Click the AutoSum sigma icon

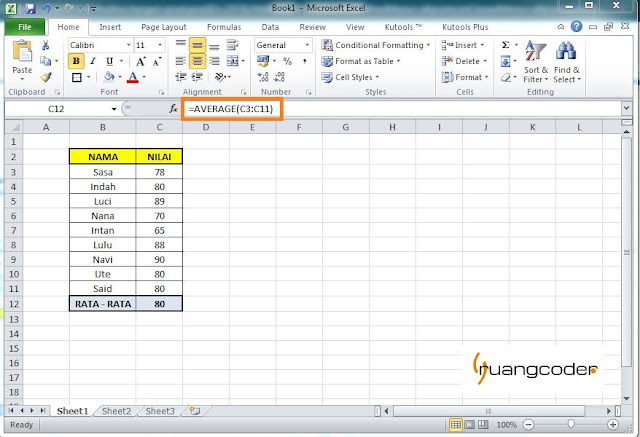(x=505, y=45)
